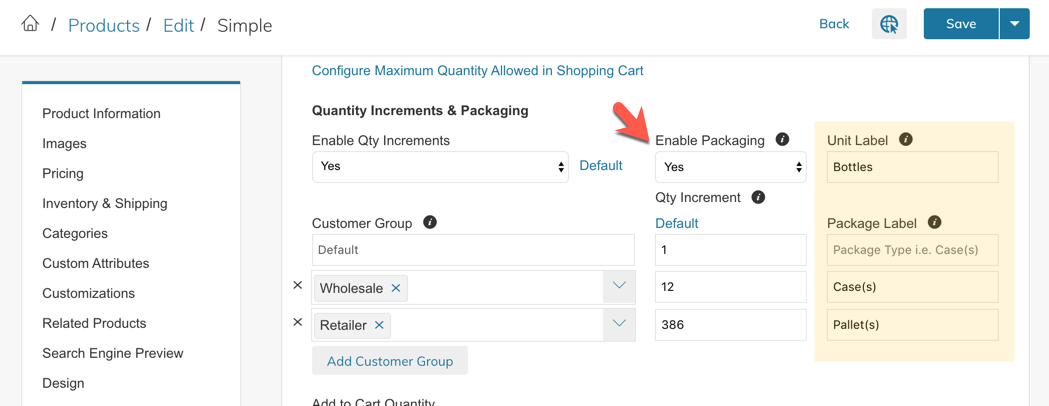
Task: Open the Inventory & Shipping section
Action: point(105,203)
